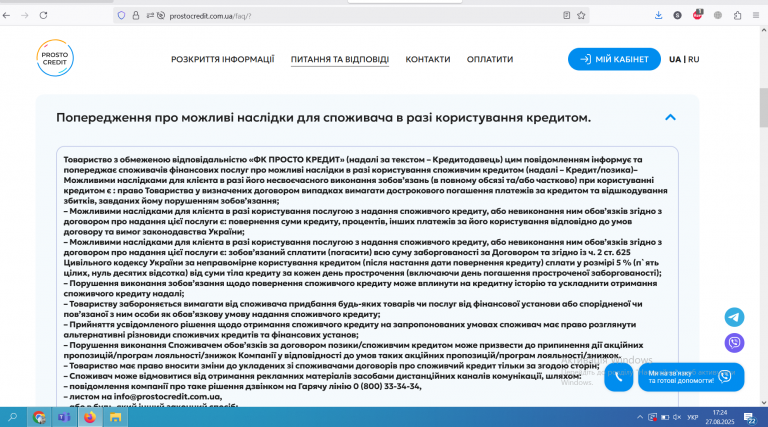View site security lock information
768x427 pixels.
click(x=136, y=16)
